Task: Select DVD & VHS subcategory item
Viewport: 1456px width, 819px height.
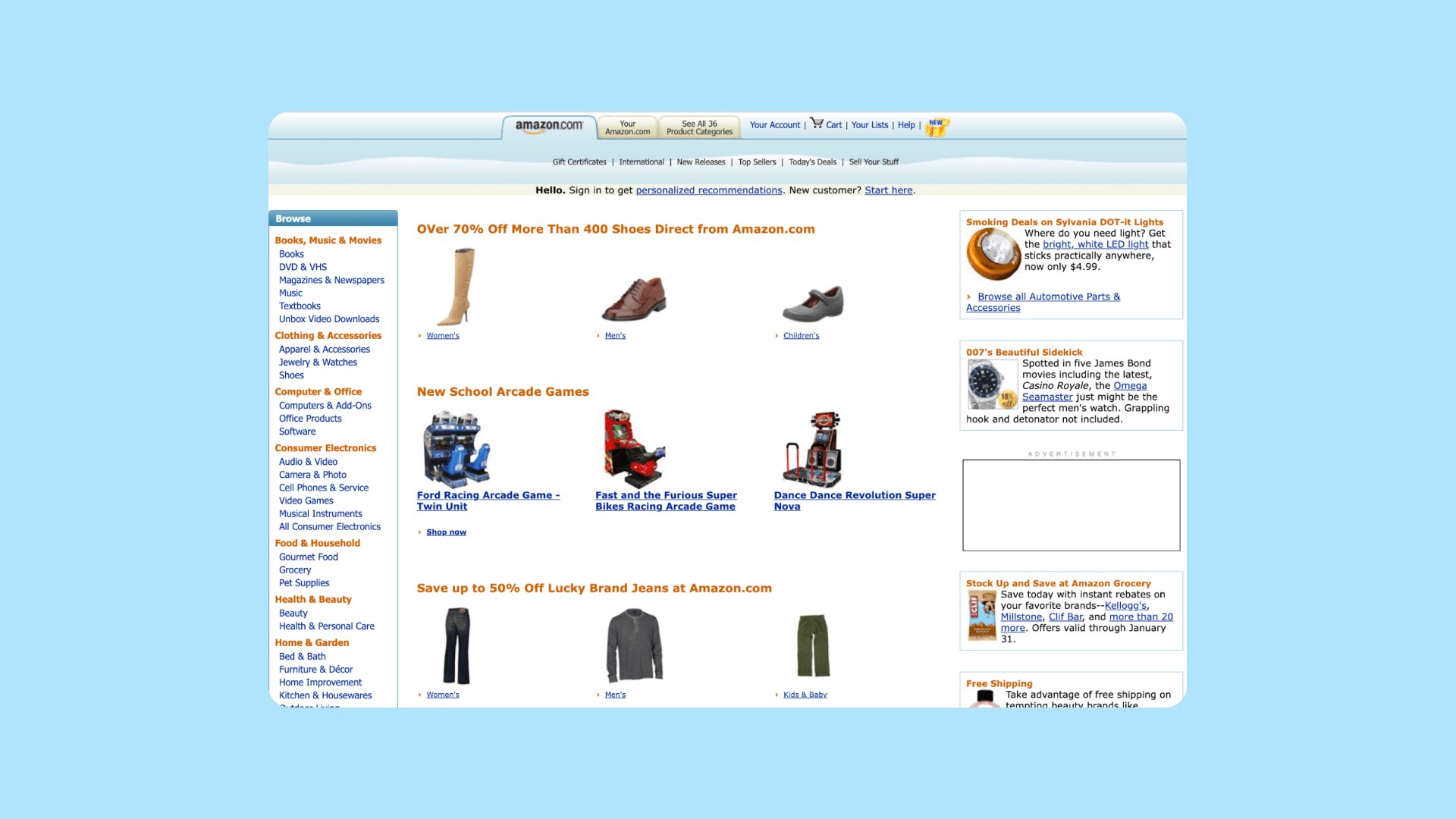Action: click(x=302, y=267)
